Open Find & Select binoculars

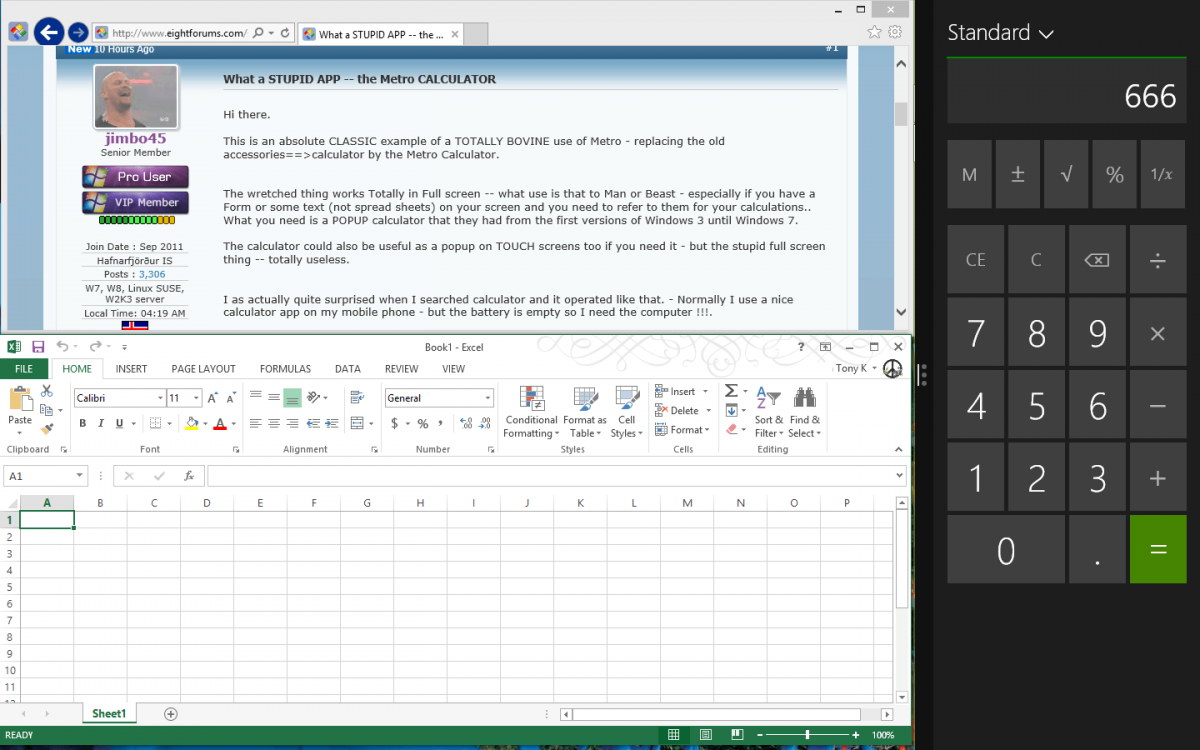[x=804, y=412]
